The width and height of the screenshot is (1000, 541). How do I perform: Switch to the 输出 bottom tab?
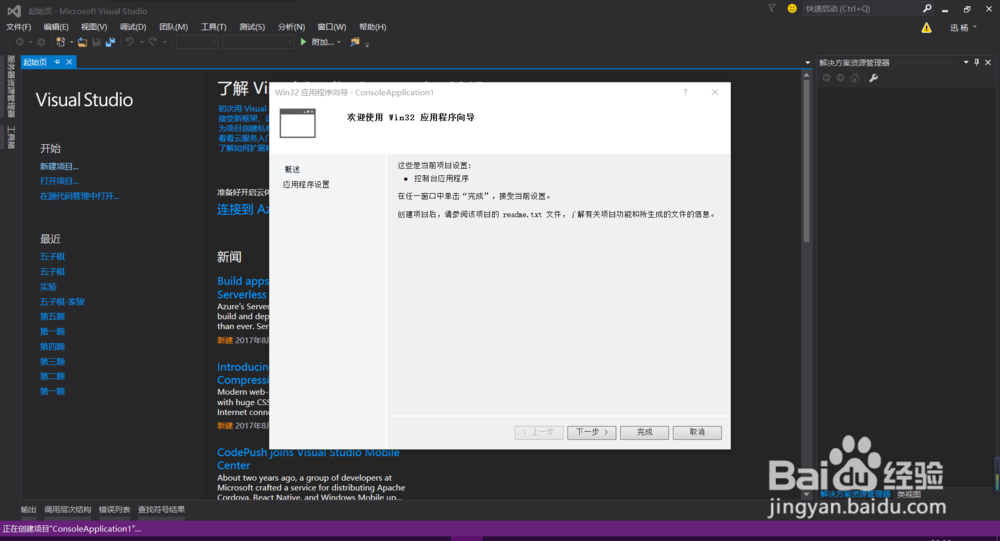coord(29,509)
